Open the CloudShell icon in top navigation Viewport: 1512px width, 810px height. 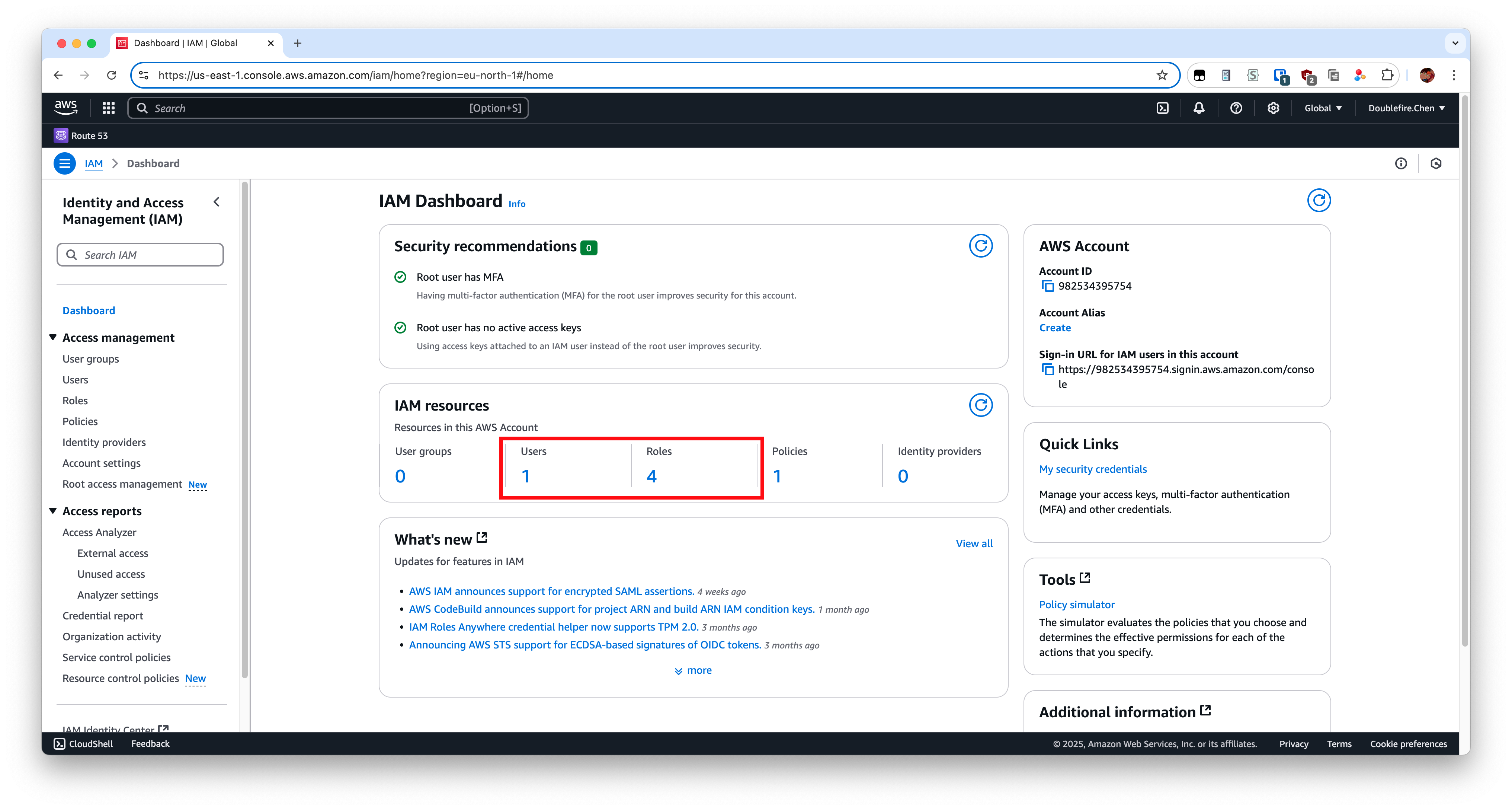point(1162,108)
